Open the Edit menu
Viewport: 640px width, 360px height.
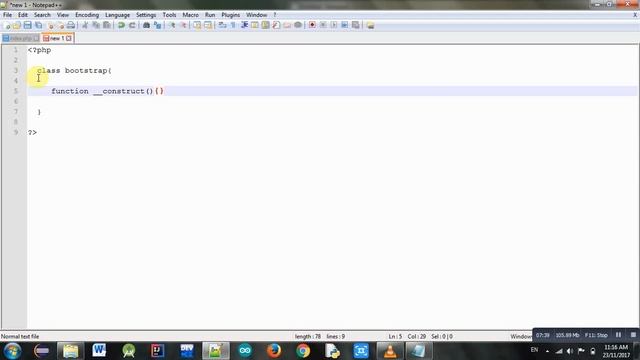23,15
